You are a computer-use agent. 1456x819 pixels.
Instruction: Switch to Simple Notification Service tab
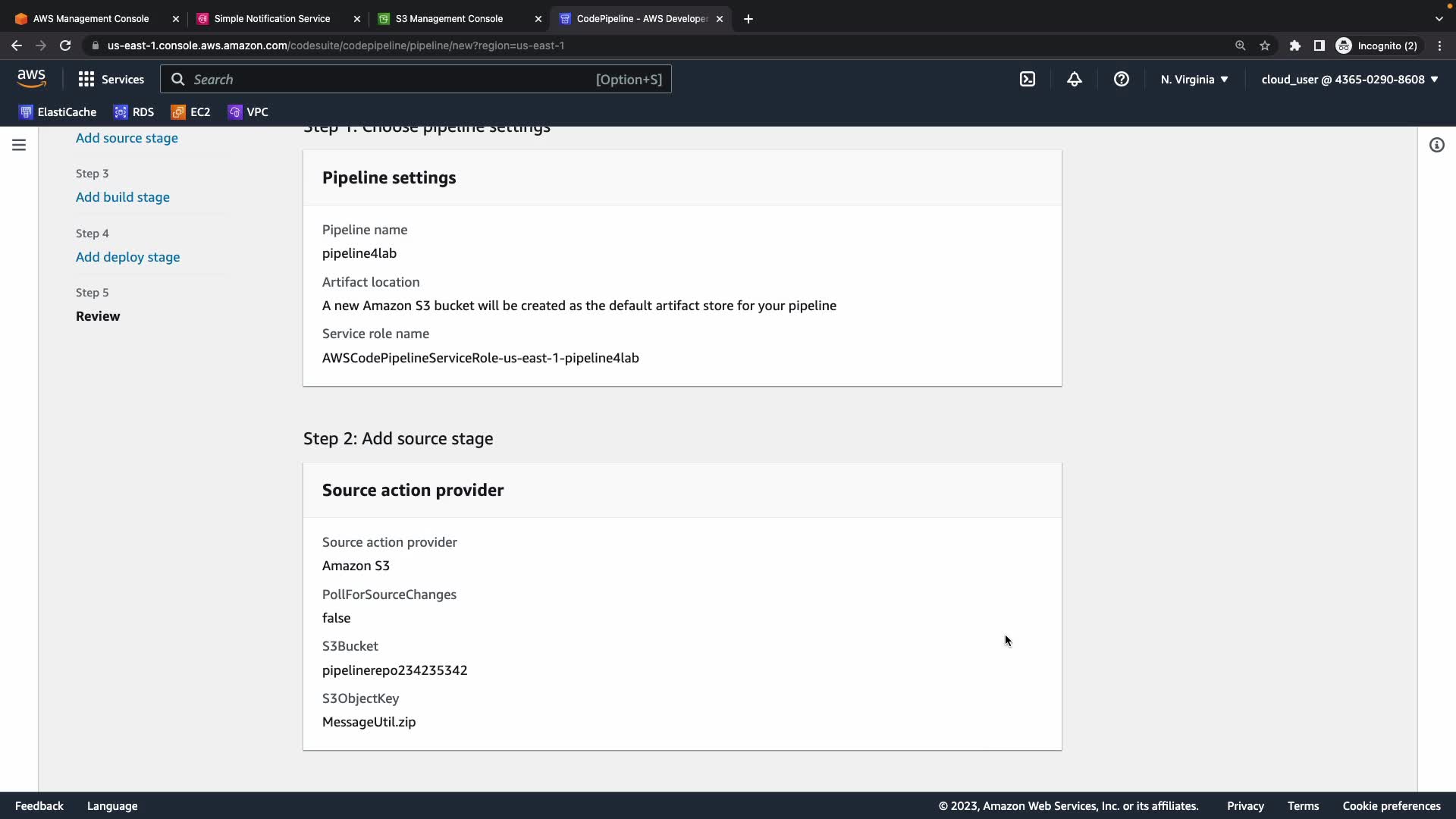pos(271,19)
